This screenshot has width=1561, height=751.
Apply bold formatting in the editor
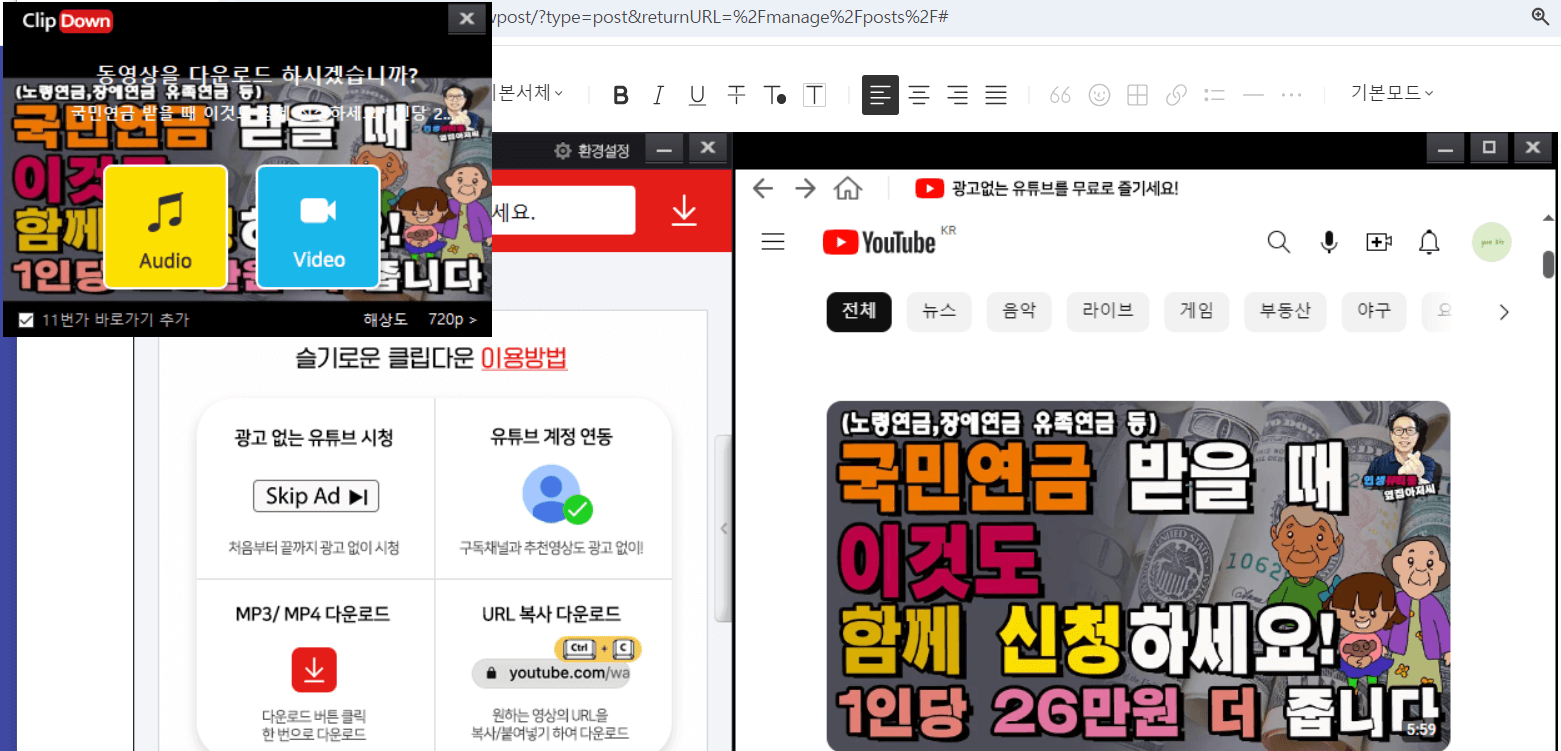pos(621,95)
